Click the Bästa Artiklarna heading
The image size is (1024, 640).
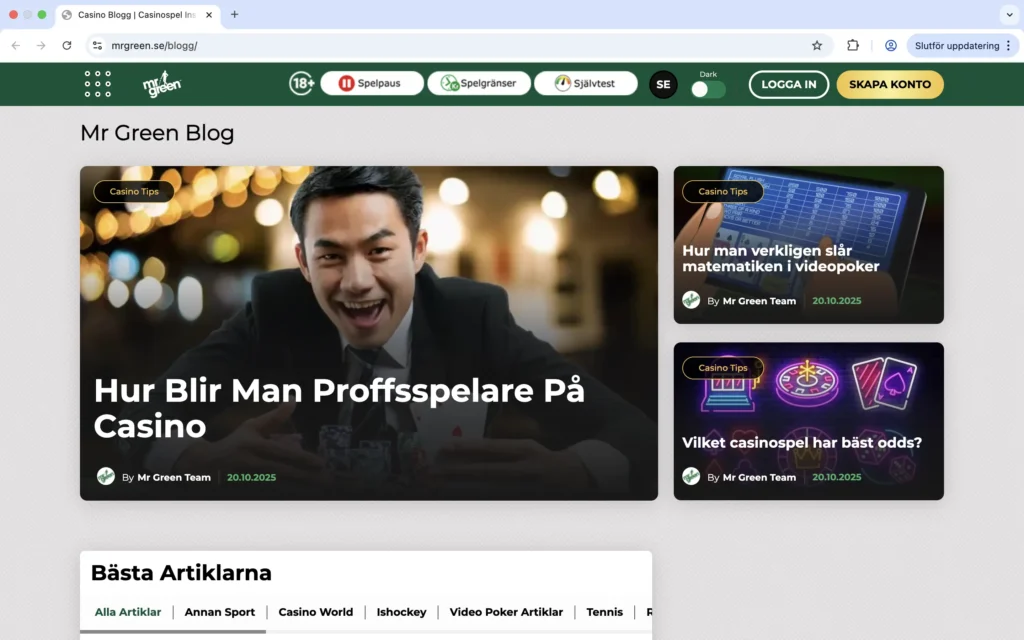(x=181, y=573)
